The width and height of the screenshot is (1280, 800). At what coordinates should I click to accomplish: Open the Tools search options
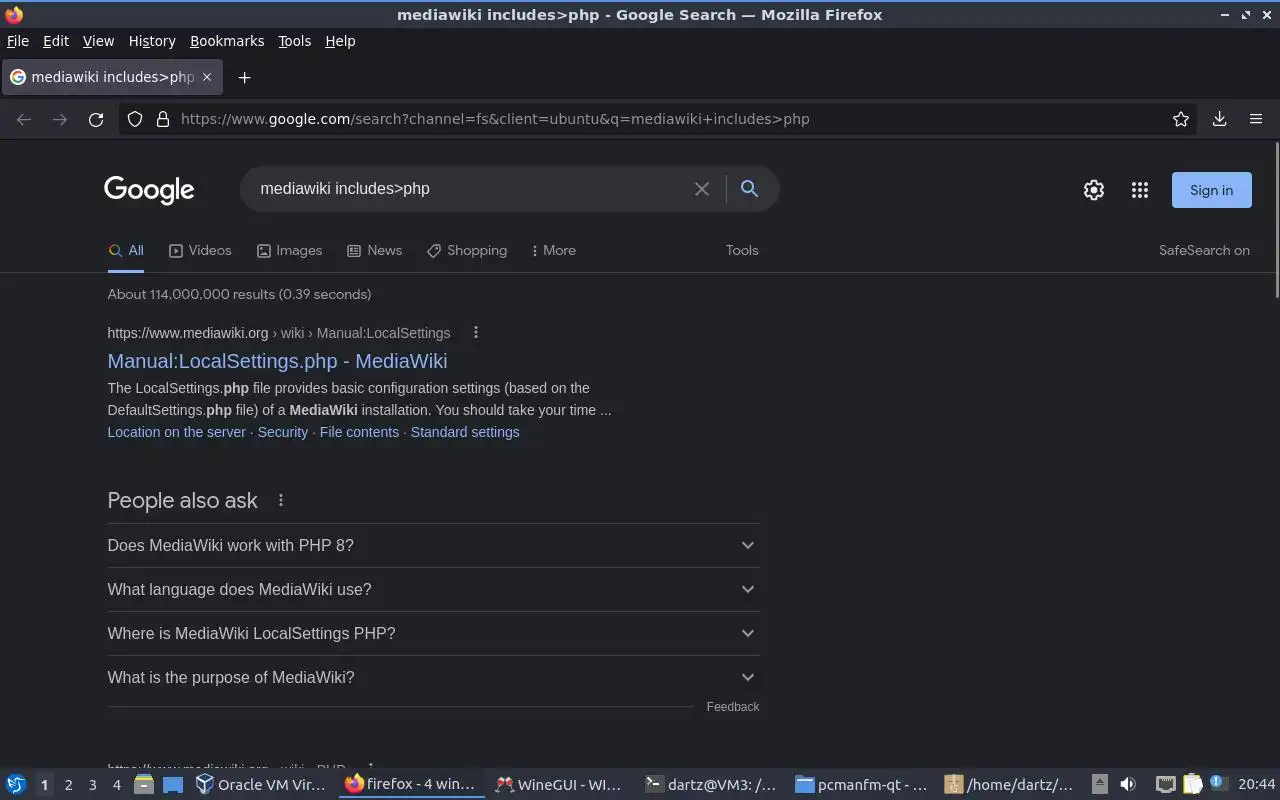point(742,250)
